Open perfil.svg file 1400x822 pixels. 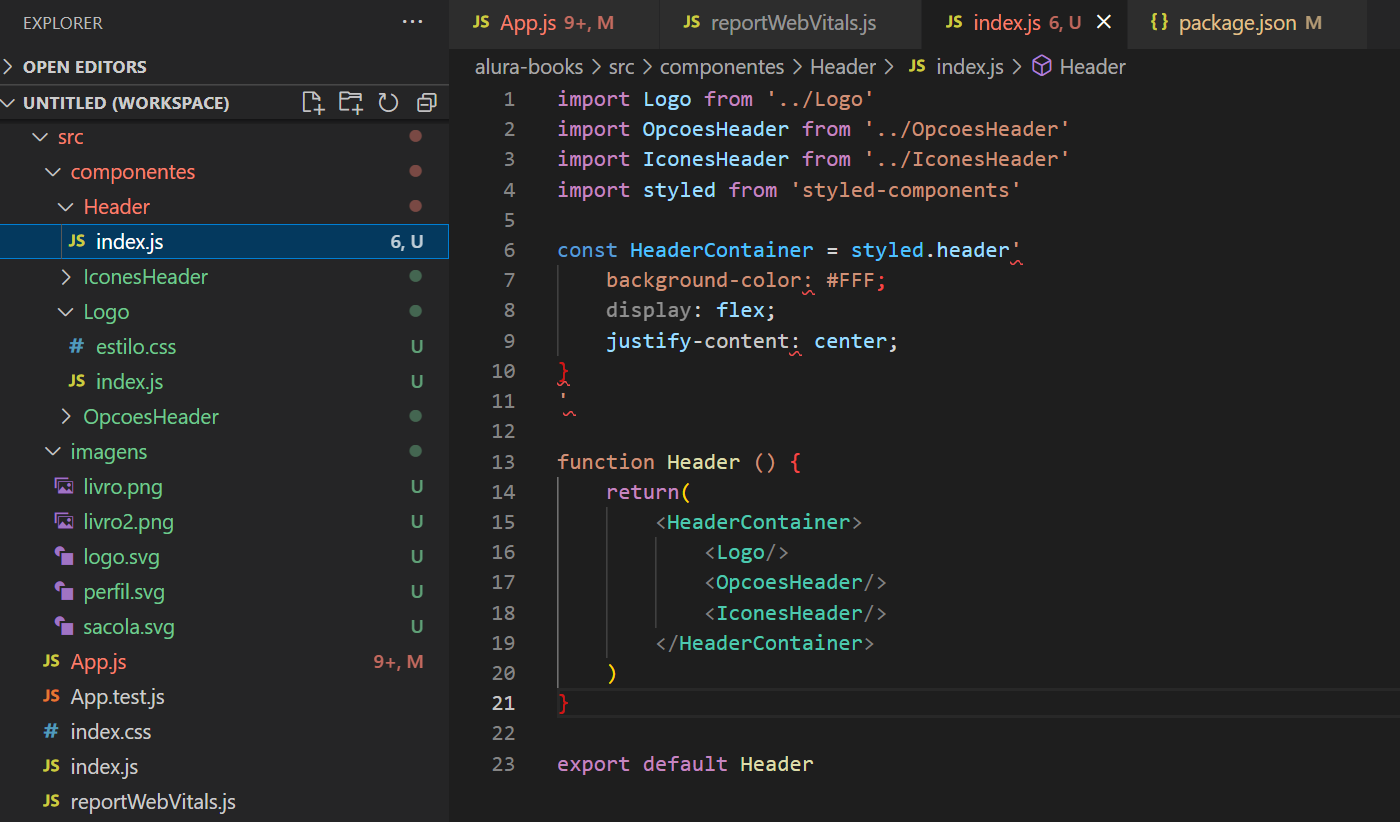pos(224,592)
